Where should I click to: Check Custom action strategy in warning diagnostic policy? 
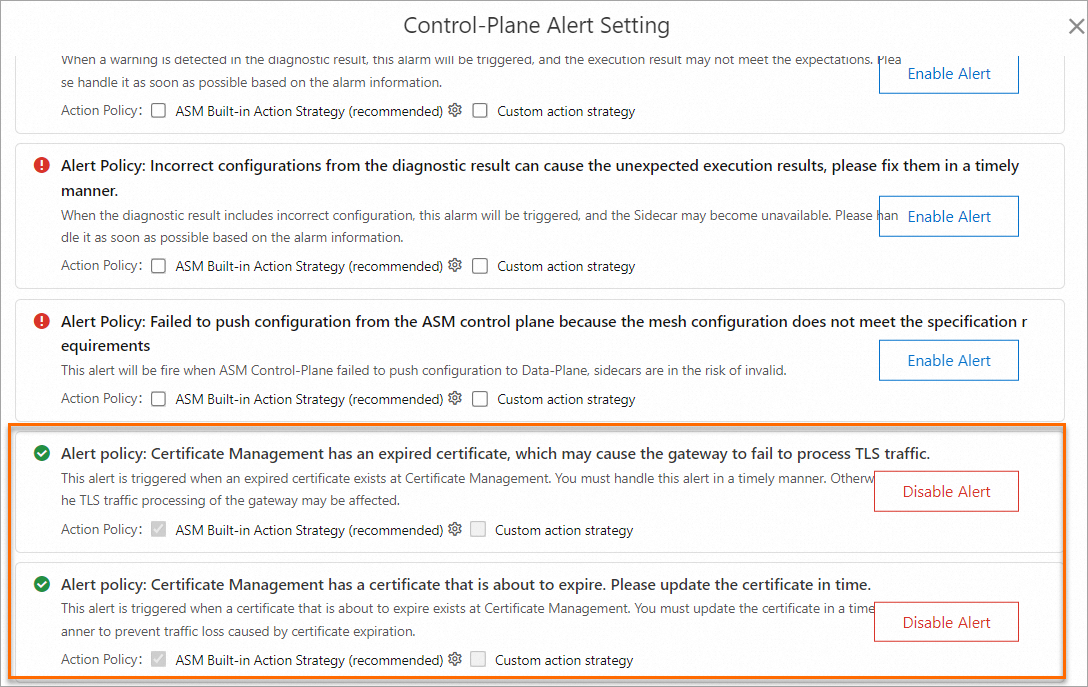[480, 111]
